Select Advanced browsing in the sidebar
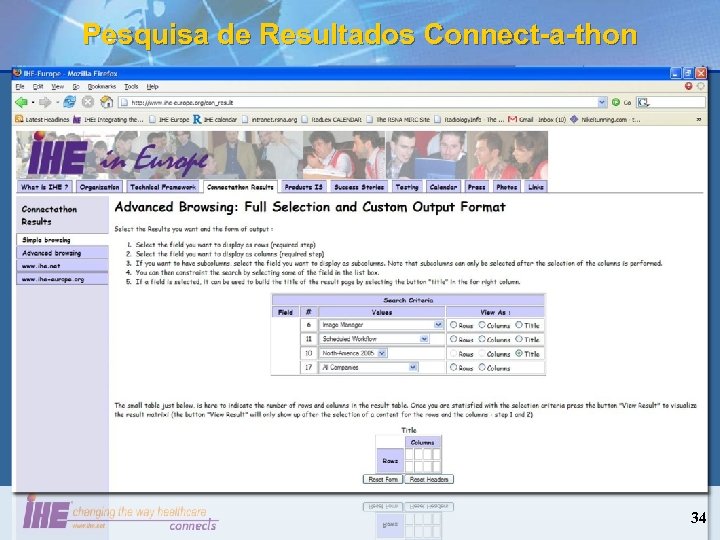Viewport: 720px width, 540px height. point(62,253)
